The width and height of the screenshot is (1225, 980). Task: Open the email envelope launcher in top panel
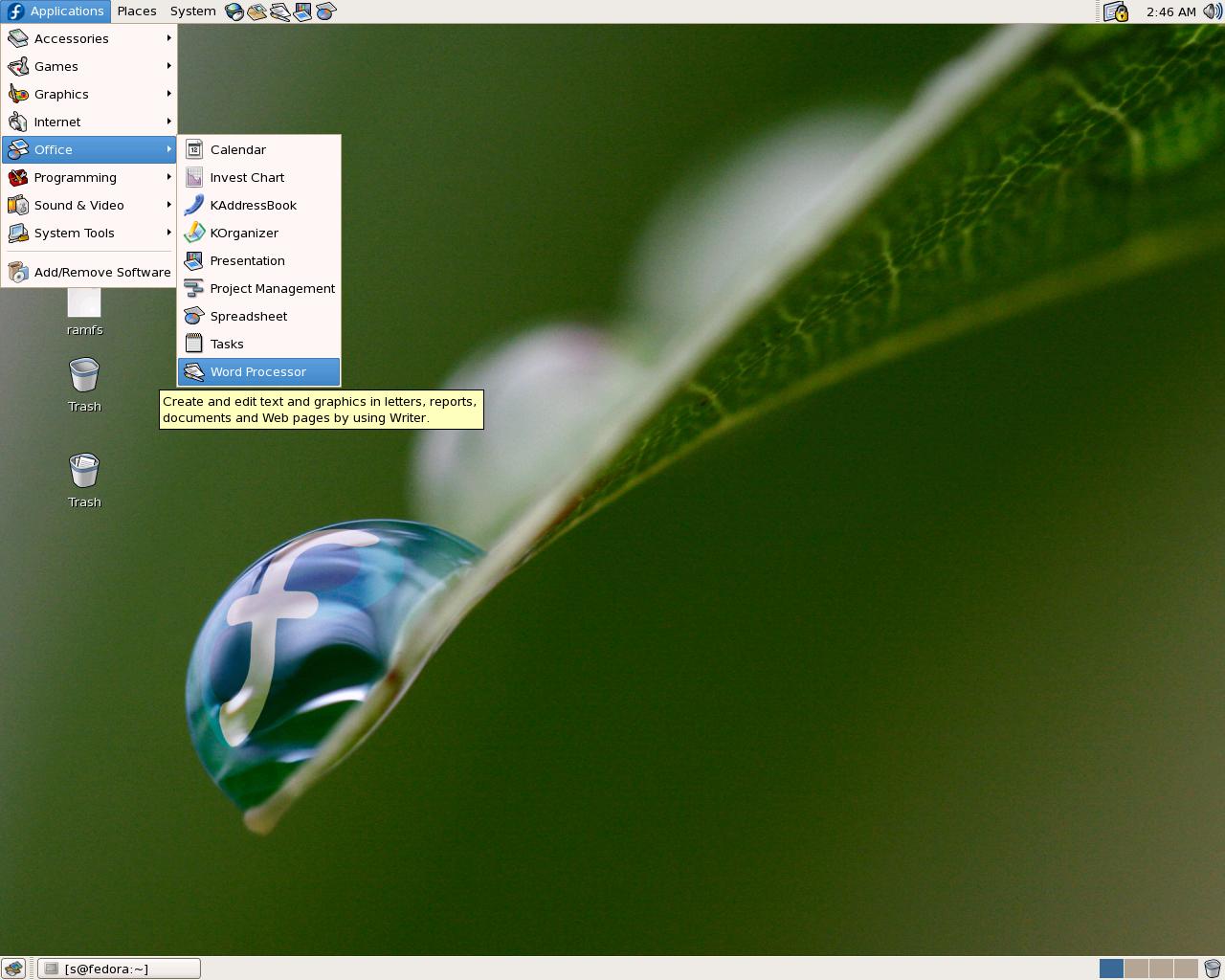coord(256,11)
